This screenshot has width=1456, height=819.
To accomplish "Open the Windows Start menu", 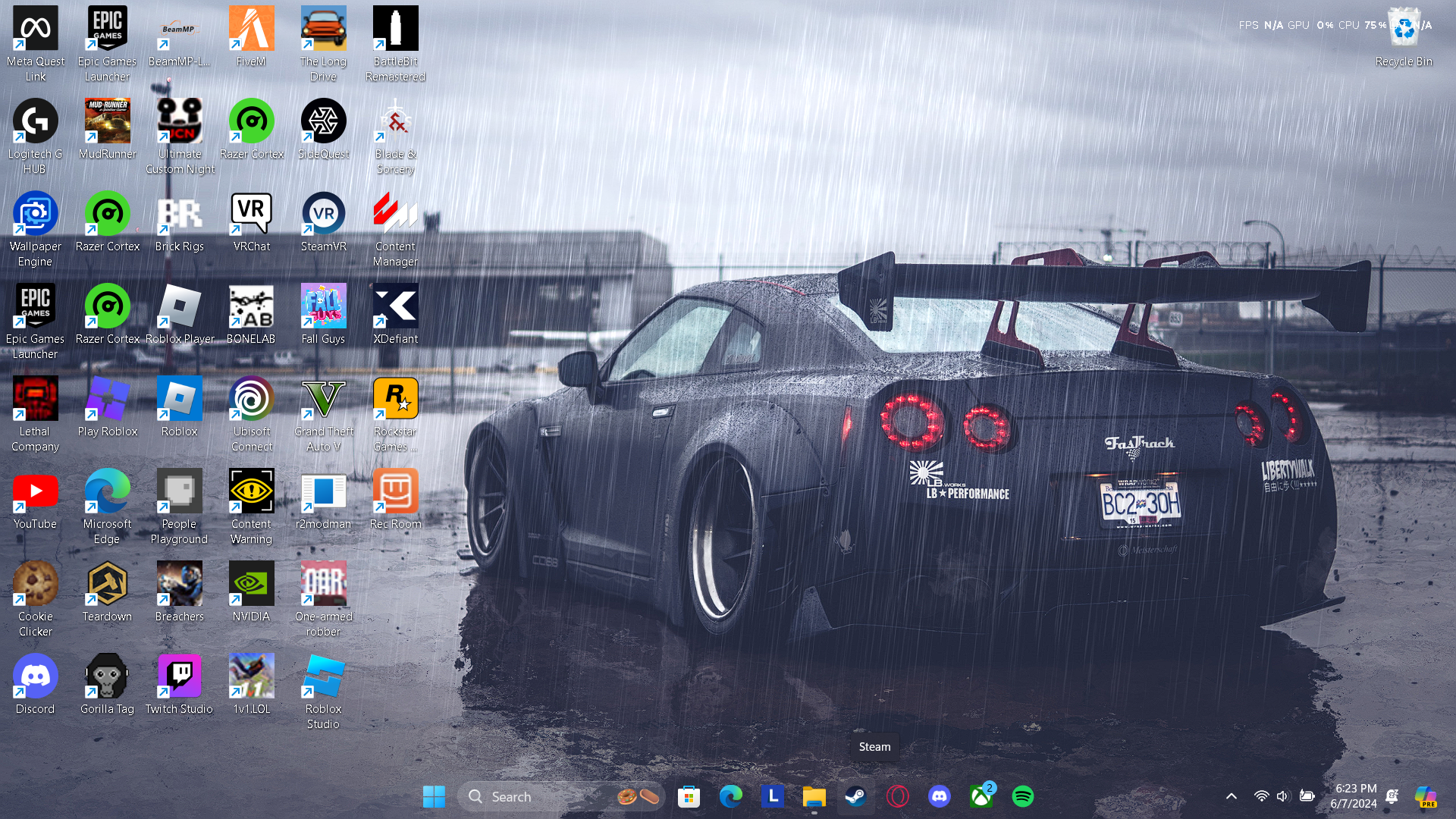I will point(434,796).
